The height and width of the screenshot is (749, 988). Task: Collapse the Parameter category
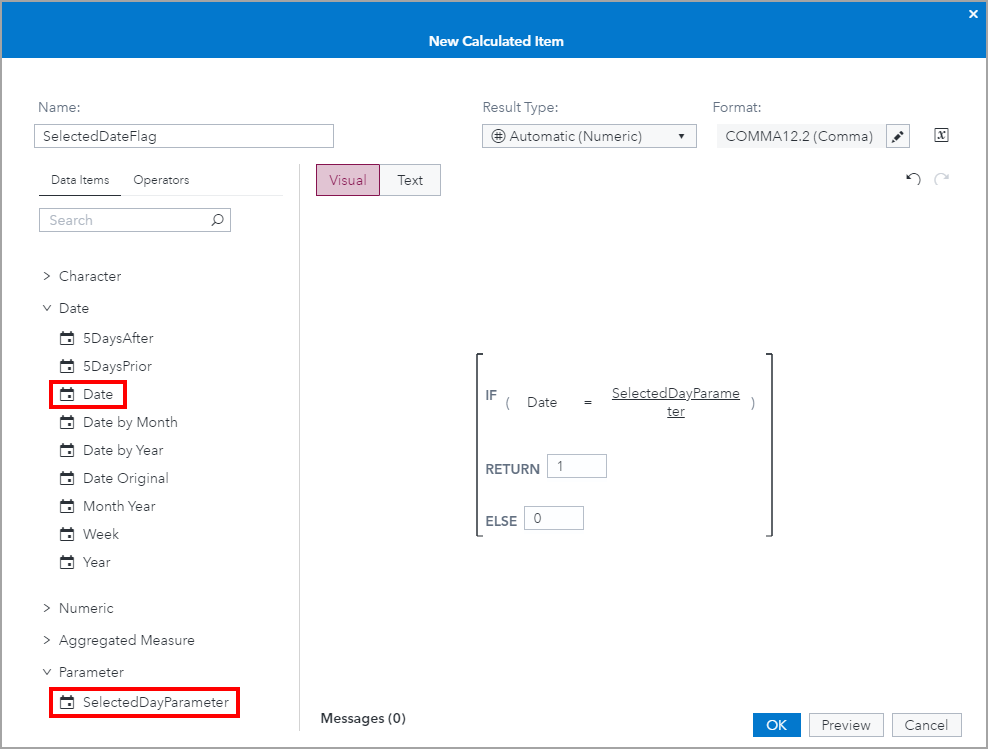(x=47, y=672)
